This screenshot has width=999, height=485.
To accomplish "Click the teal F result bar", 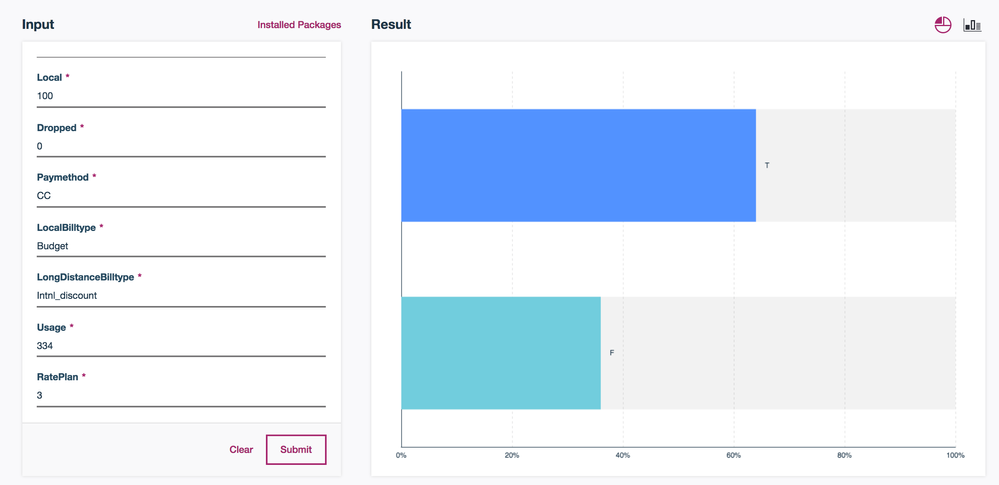I will pos(500,353).
